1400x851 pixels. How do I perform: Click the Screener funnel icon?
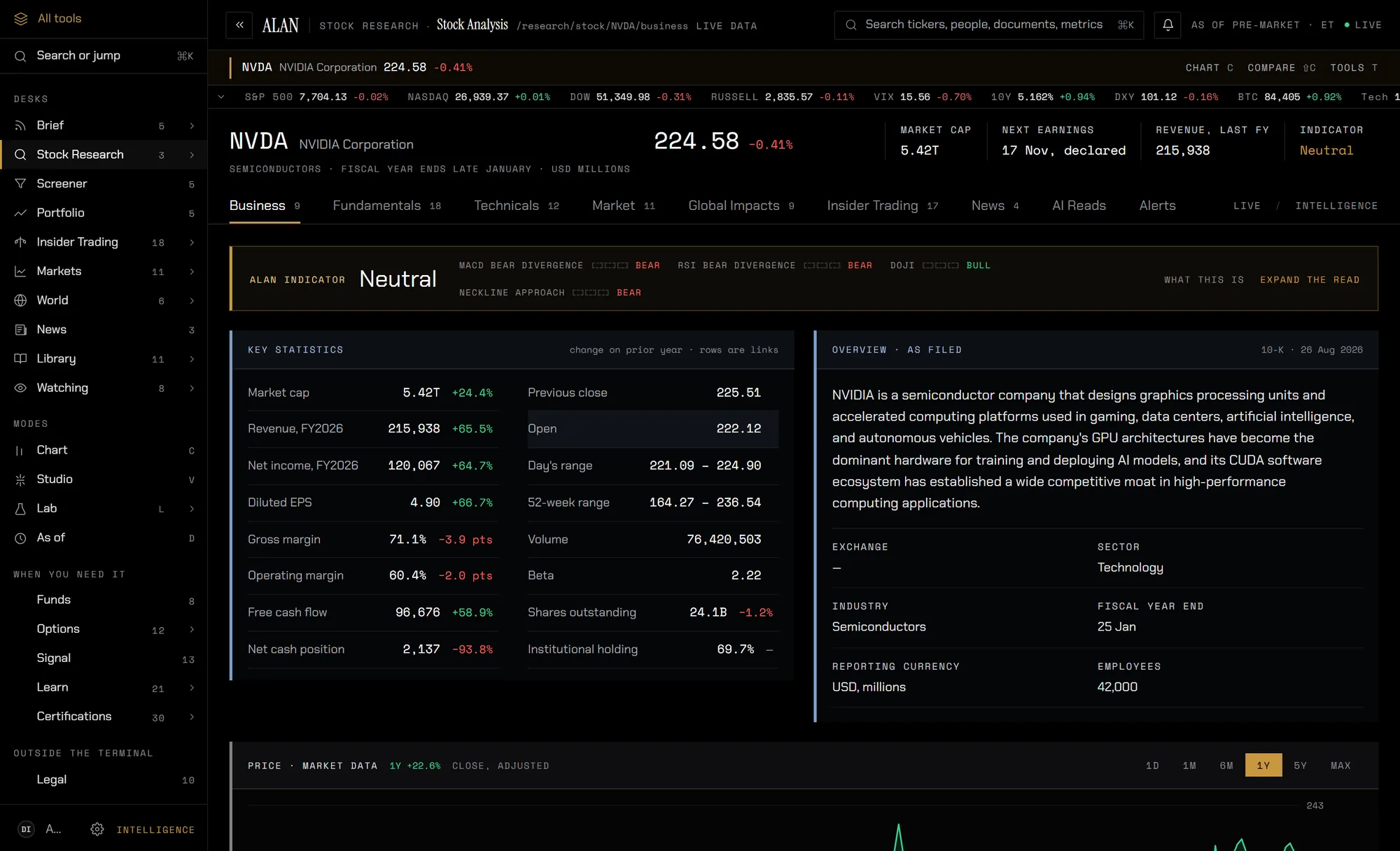coord(21,183)
